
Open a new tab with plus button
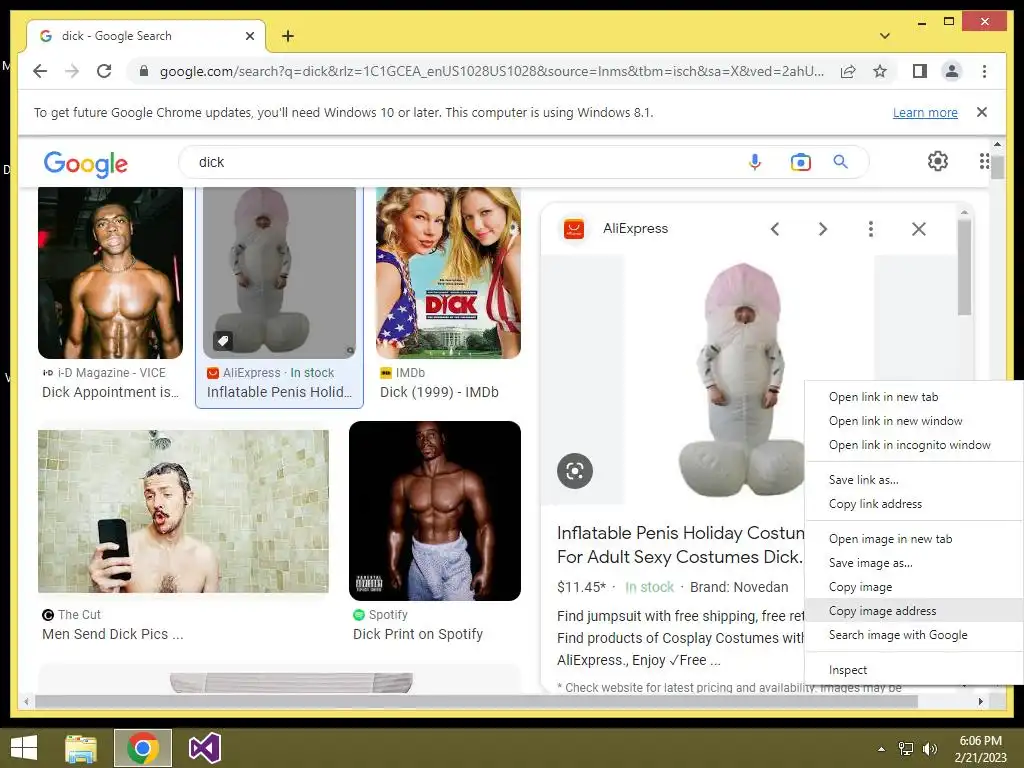pyautogui.click(x=288, y=36)
